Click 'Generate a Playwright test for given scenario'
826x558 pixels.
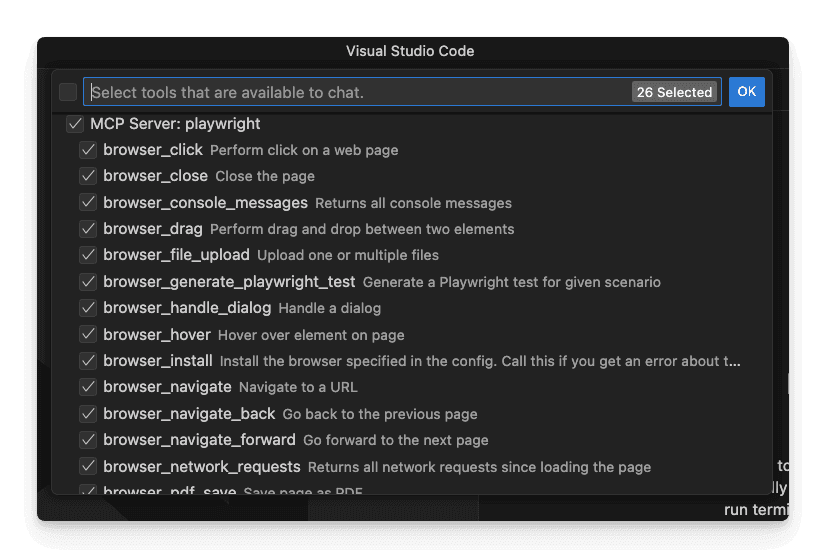512,282
